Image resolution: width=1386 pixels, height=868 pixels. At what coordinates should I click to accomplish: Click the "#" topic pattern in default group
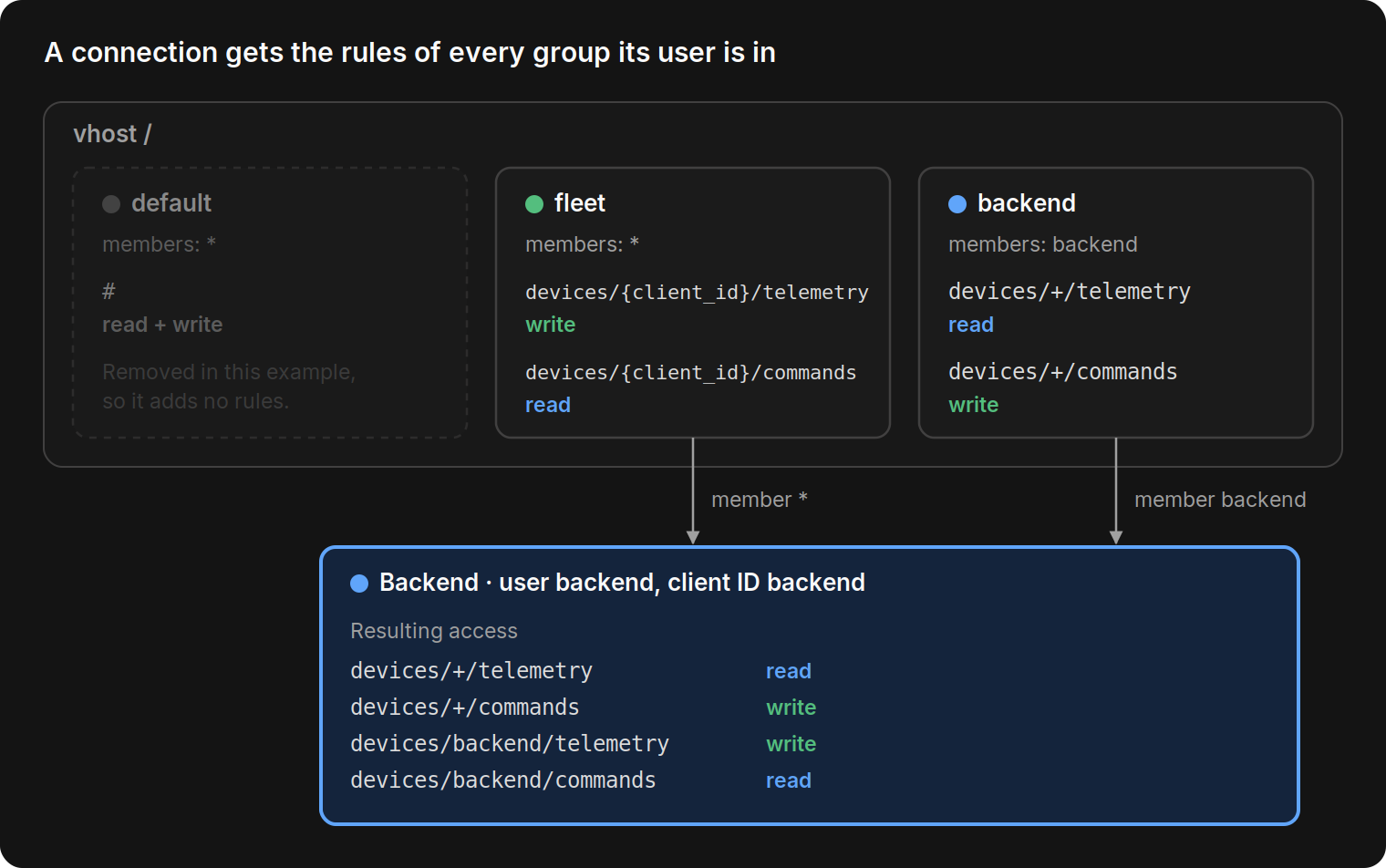pos(109,292)
